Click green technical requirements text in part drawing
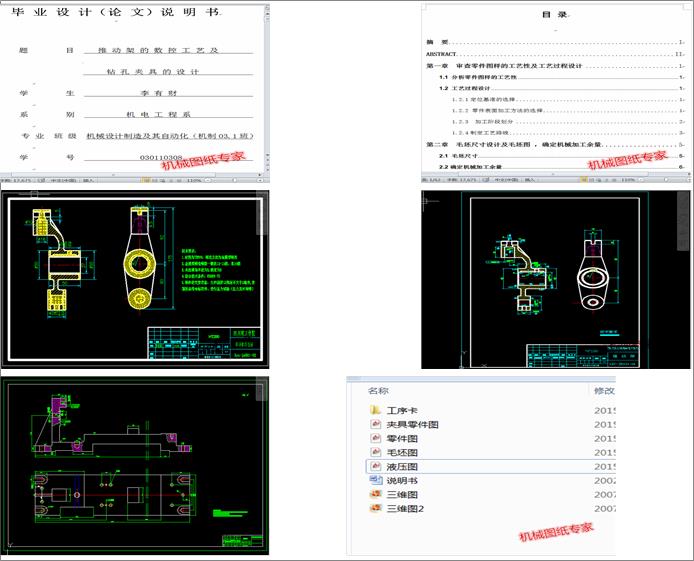This screenshot has width=694, height=561. click(218, 270)
